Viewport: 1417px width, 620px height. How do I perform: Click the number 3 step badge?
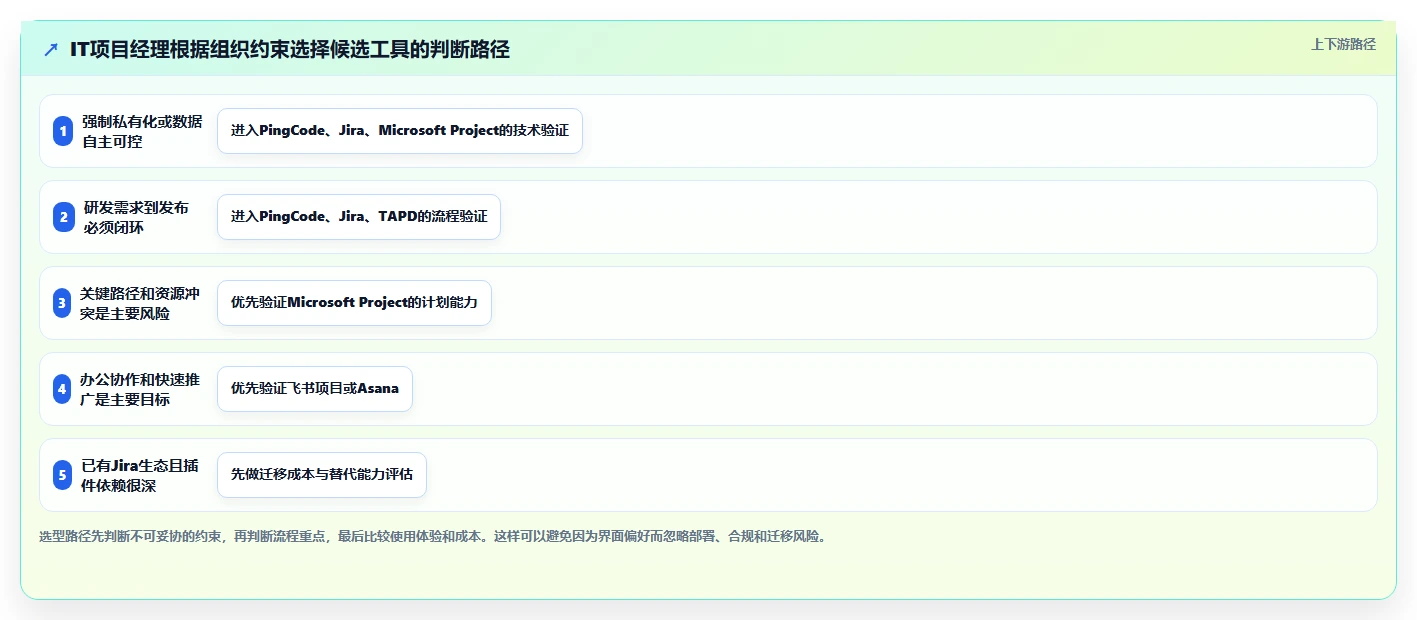[x=62, y=303]
